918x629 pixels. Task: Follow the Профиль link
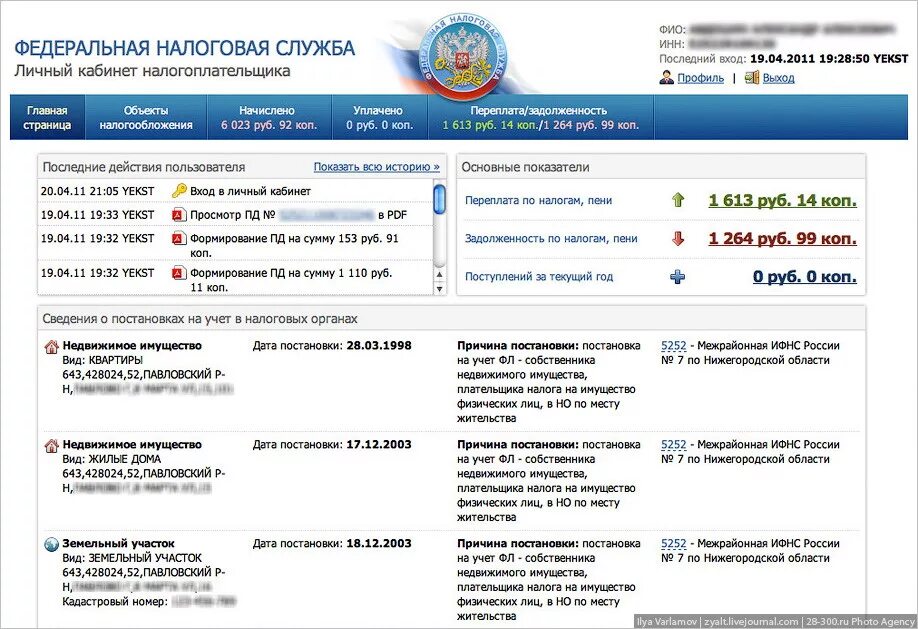tap(700, 78)
